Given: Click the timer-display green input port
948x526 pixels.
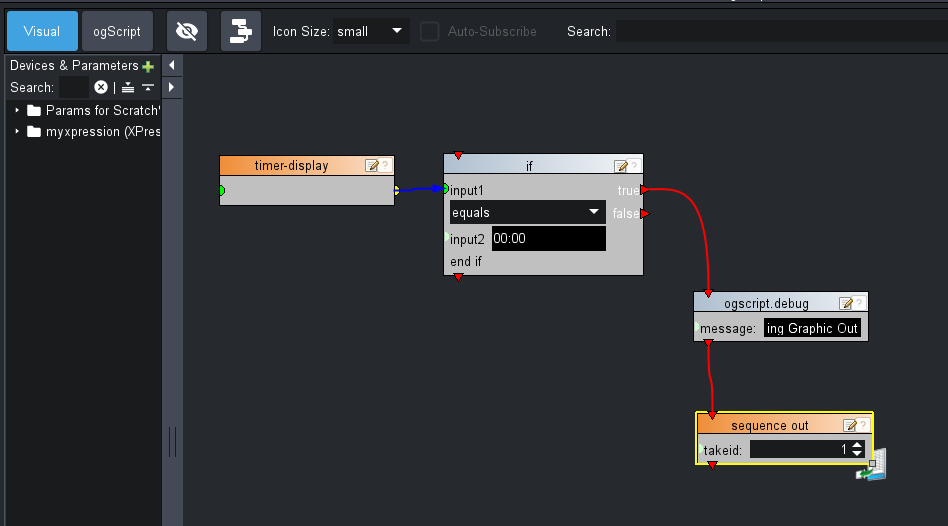Looking at the screenshot, I should (x=222, y=190).
